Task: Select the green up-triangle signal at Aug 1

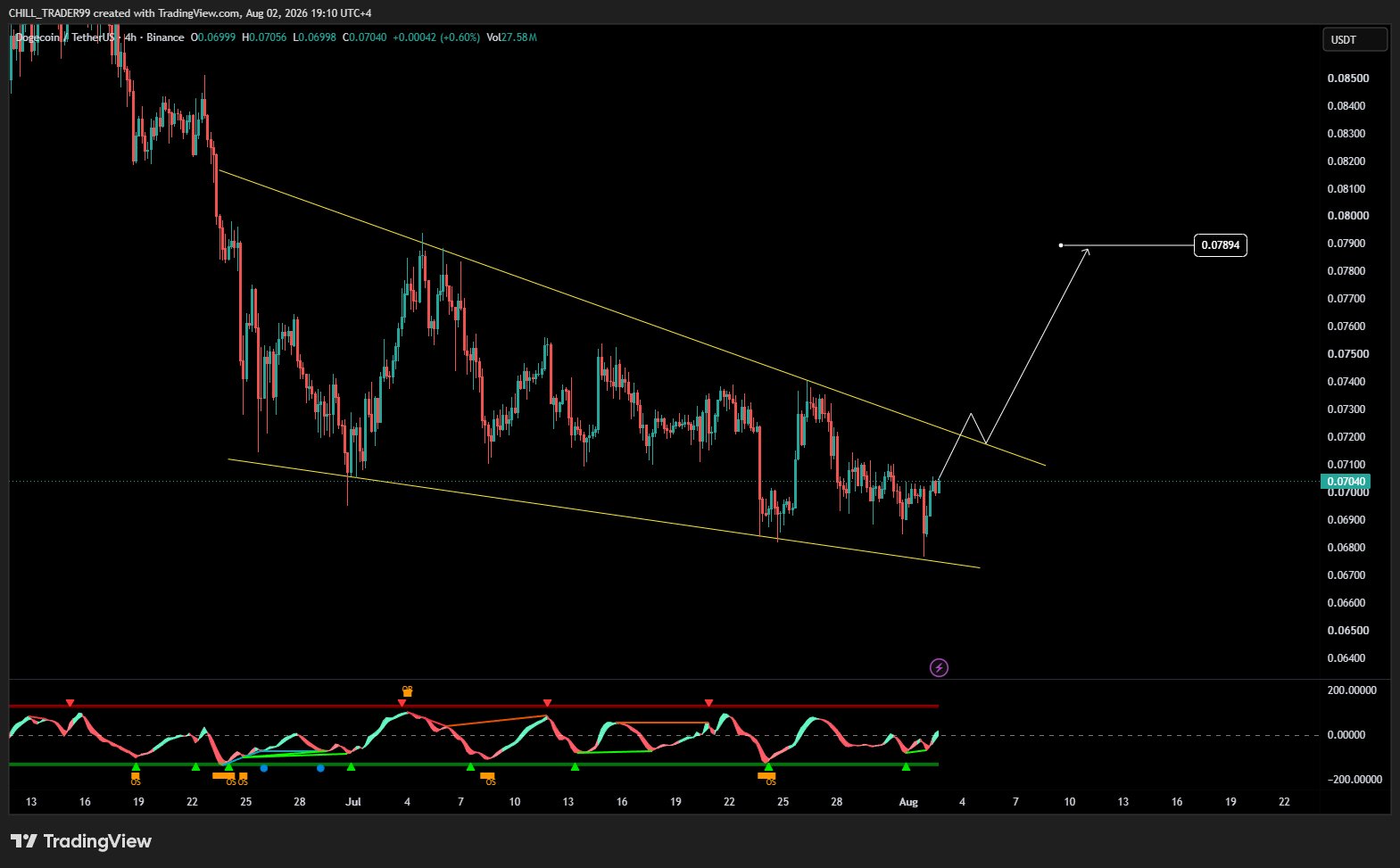Action: click(906, 767)
